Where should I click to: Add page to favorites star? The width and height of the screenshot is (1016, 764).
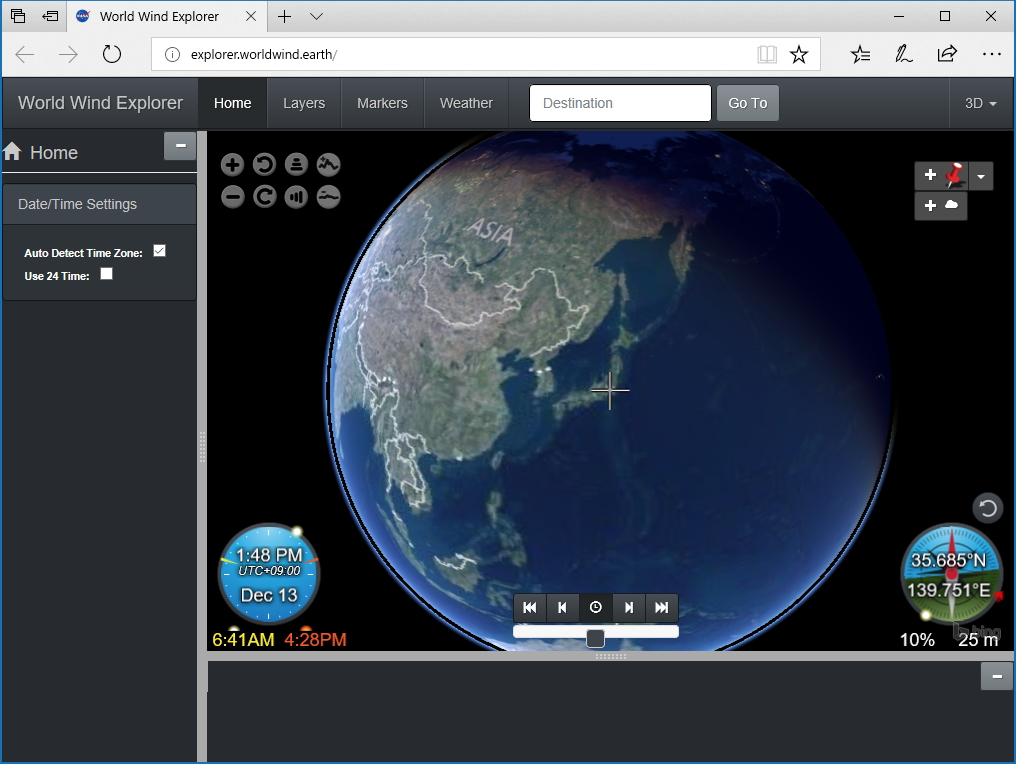799,54
